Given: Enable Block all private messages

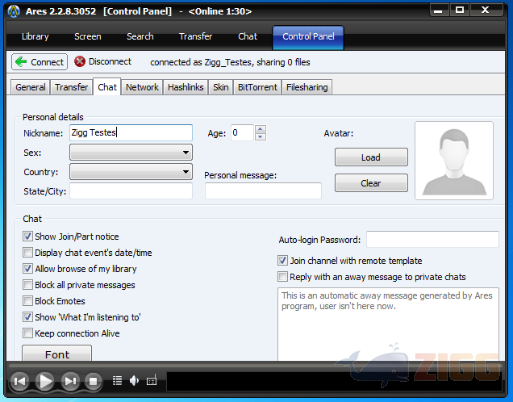Looking at the screenshot, I should (28, 285).
